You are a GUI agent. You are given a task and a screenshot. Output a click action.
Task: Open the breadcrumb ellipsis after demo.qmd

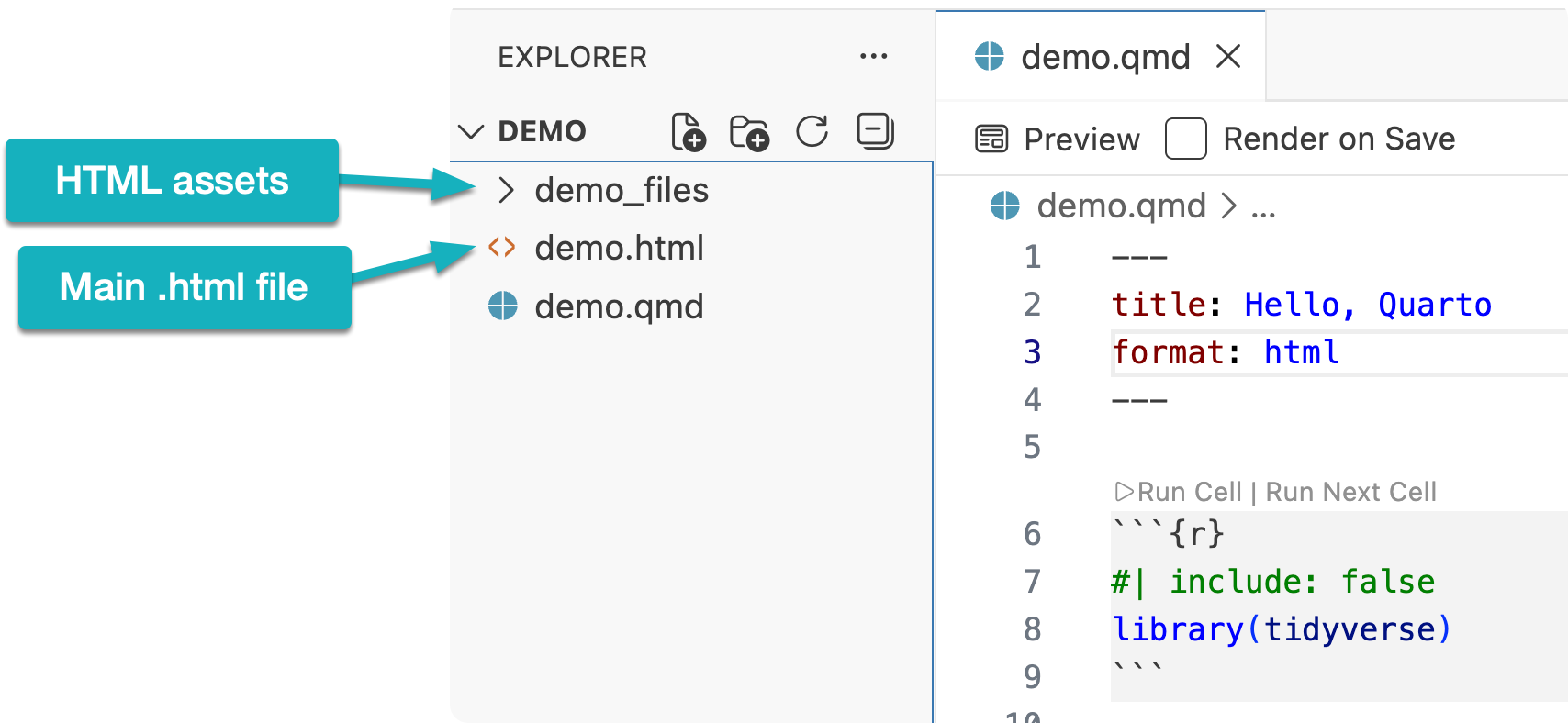(x=1263, y=207)
